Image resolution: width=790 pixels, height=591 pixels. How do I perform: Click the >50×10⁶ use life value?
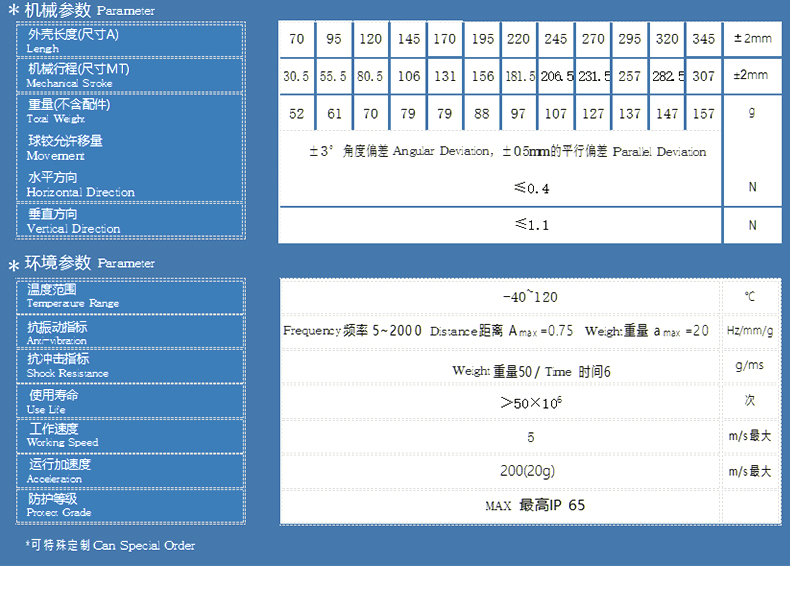531,403
